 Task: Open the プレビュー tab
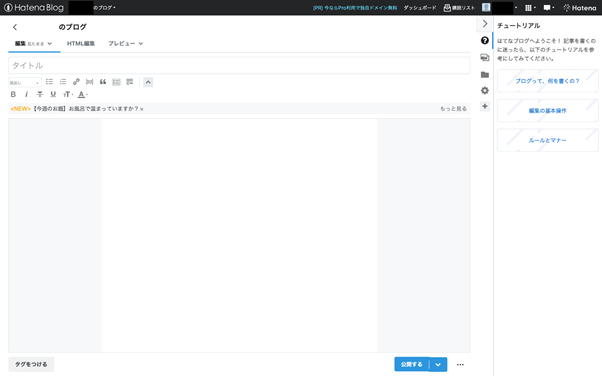(x=121, y=43)
